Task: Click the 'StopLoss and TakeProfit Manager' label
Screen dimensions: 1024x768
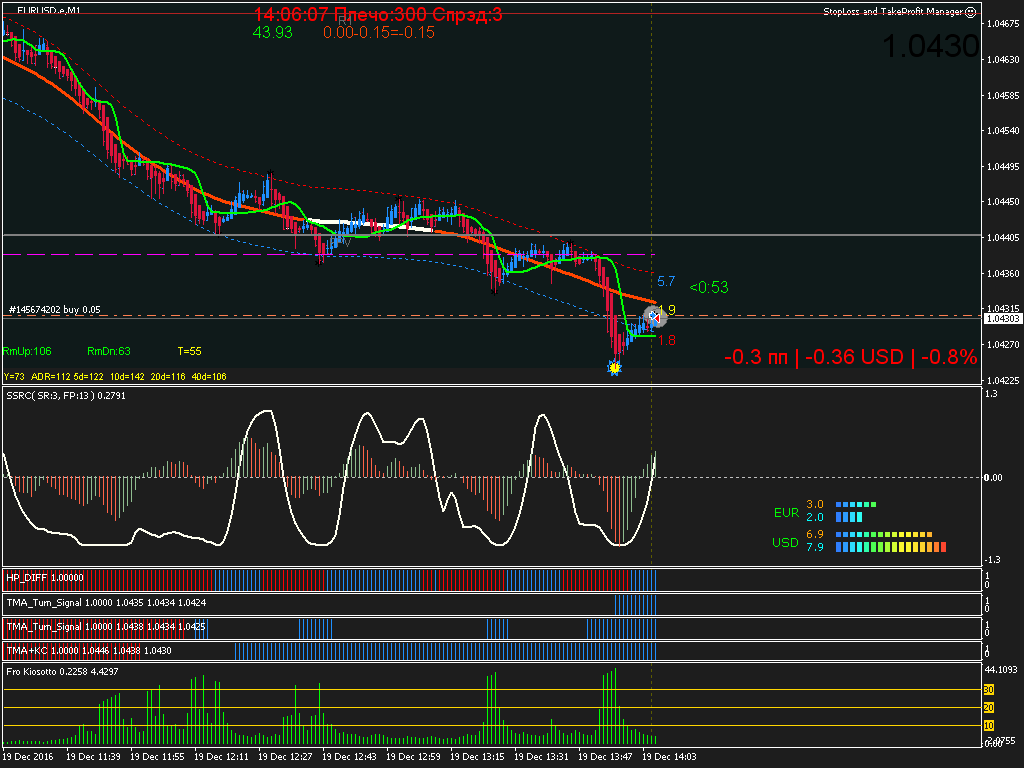Action: click(893, 12)
